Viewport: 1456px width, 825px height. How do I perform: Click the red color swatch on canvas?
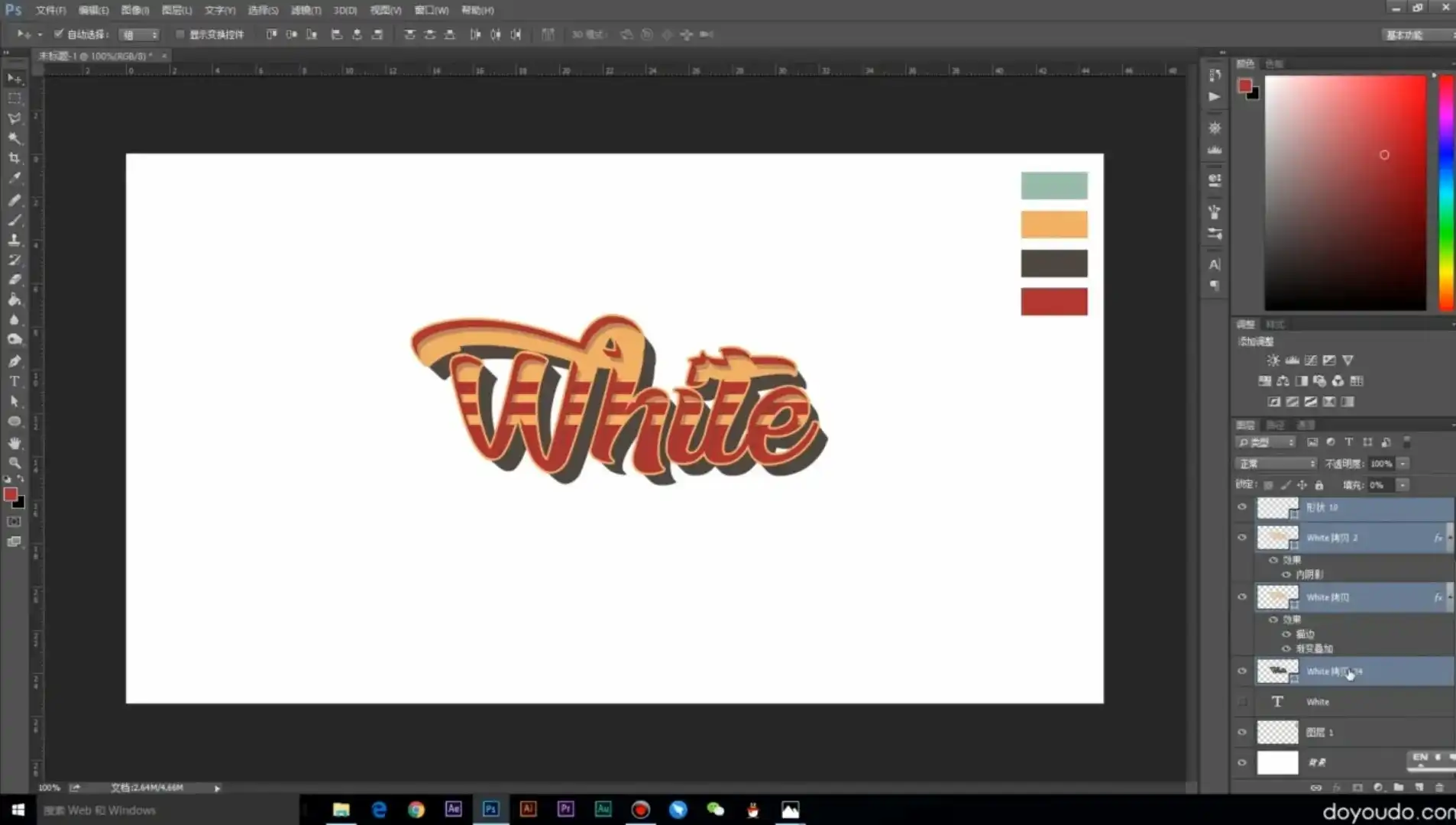1054,302
